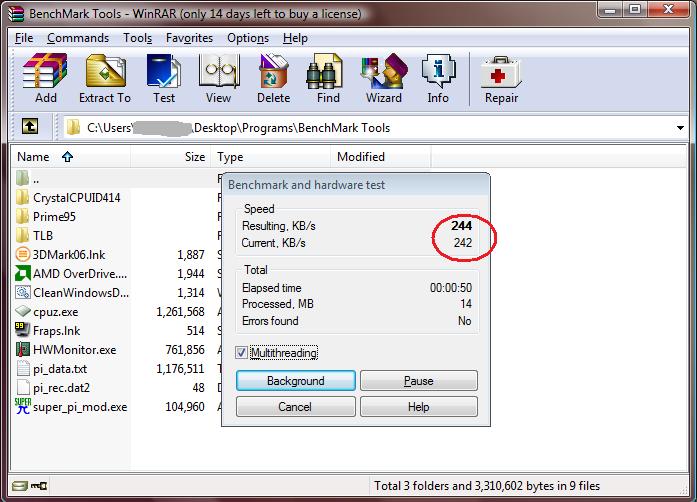
Task: Select the Prime95 folder icon
Action: point(23,217)
